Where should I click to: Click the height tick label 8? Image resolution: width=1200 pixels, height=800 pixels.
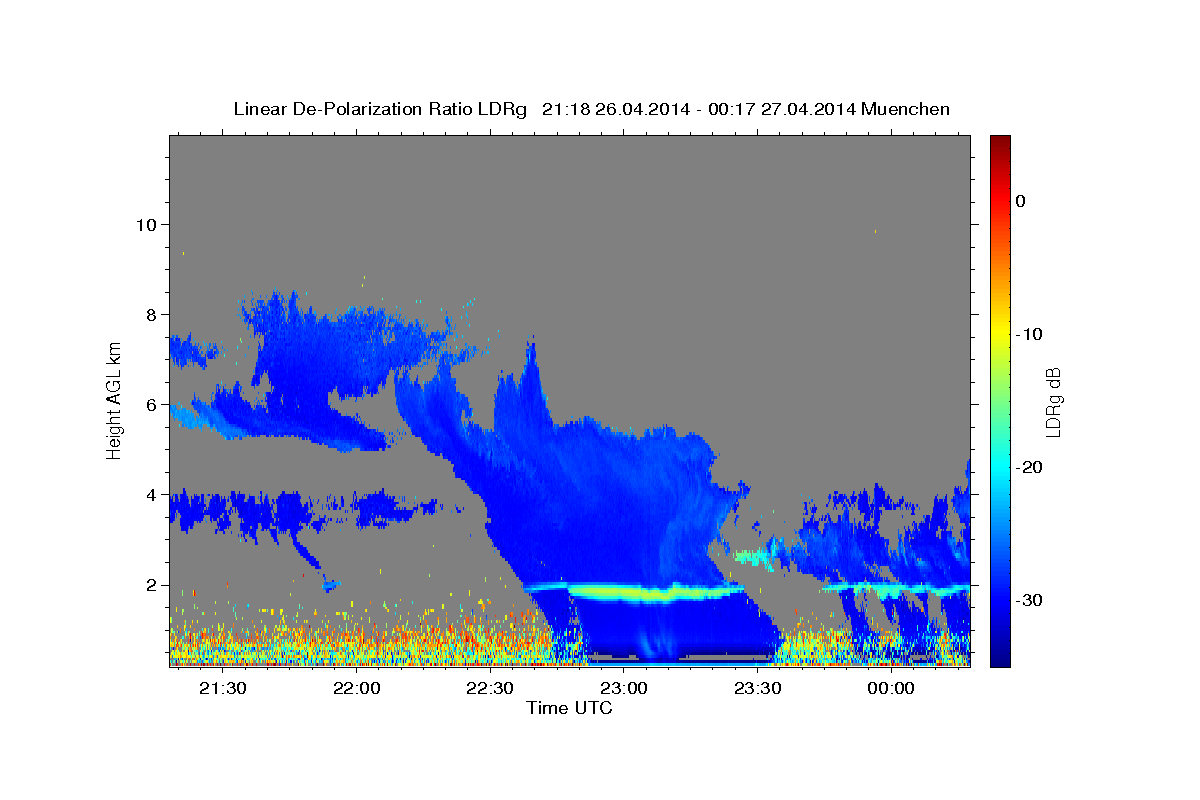click(150, 314)
